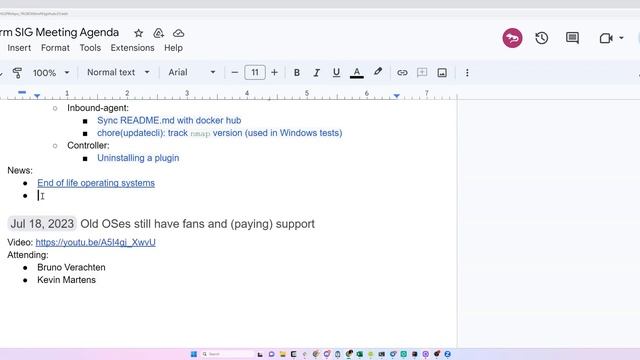Click the right indent marker on ruler
This screenshot has width=640, height=360.
[396, 96]
